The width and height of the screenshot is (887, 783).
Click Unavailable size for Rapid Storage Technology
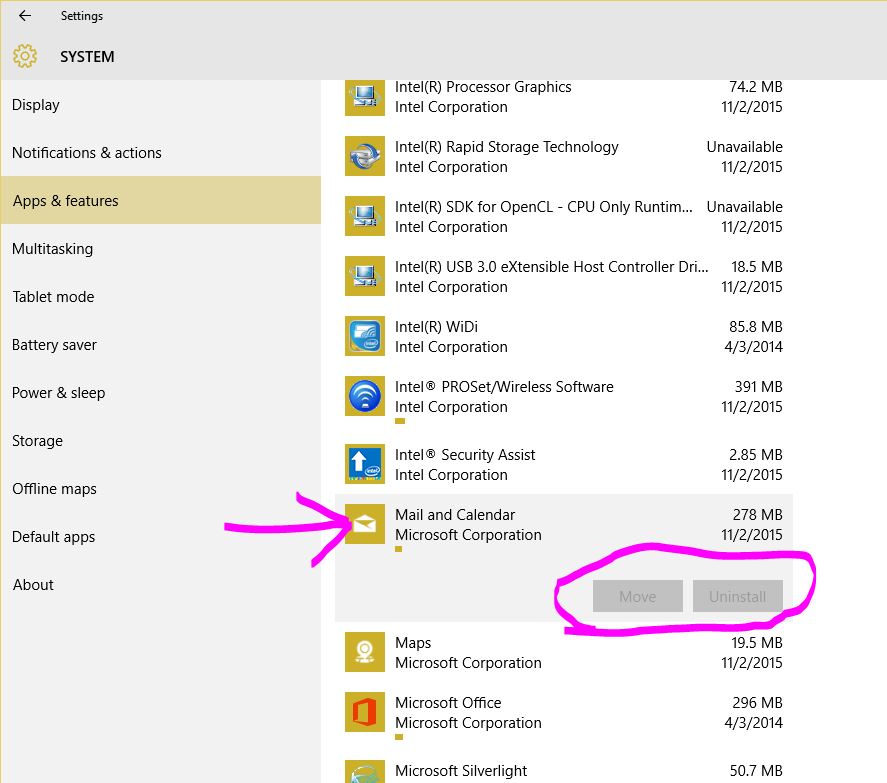click(744, 147)
